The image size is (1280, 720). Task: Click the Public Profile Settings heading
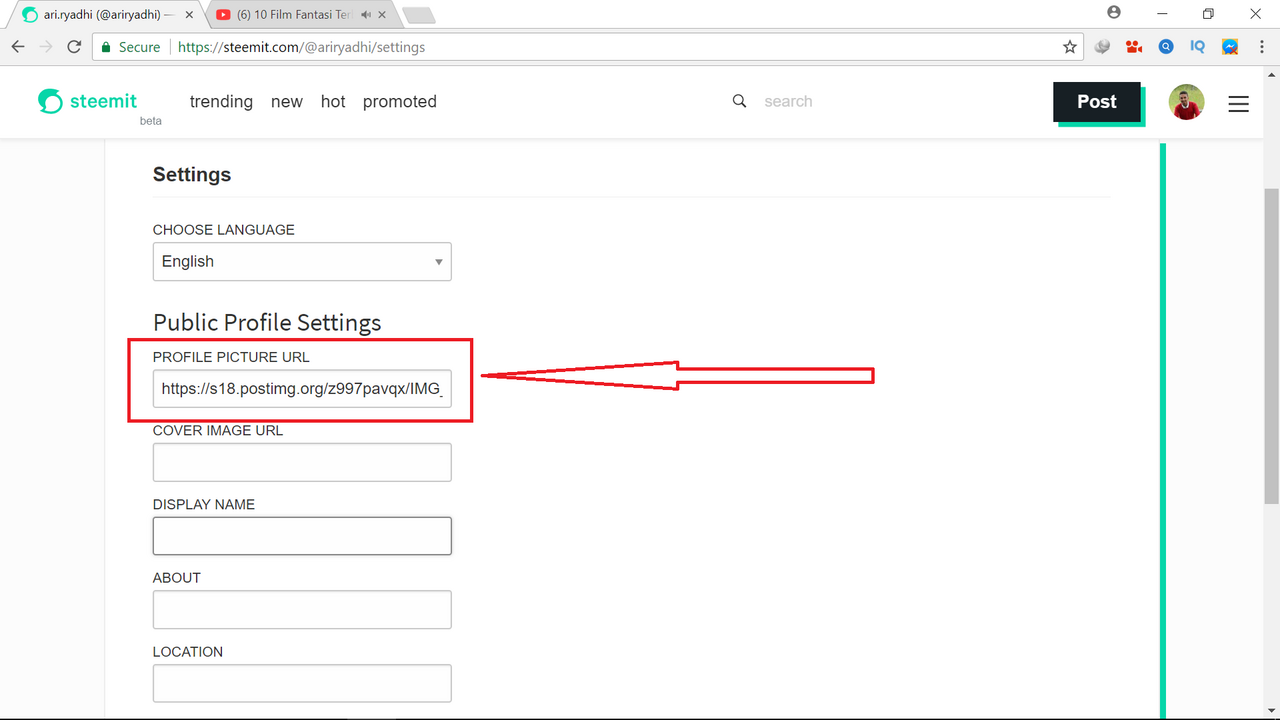[x=267, y=322]
